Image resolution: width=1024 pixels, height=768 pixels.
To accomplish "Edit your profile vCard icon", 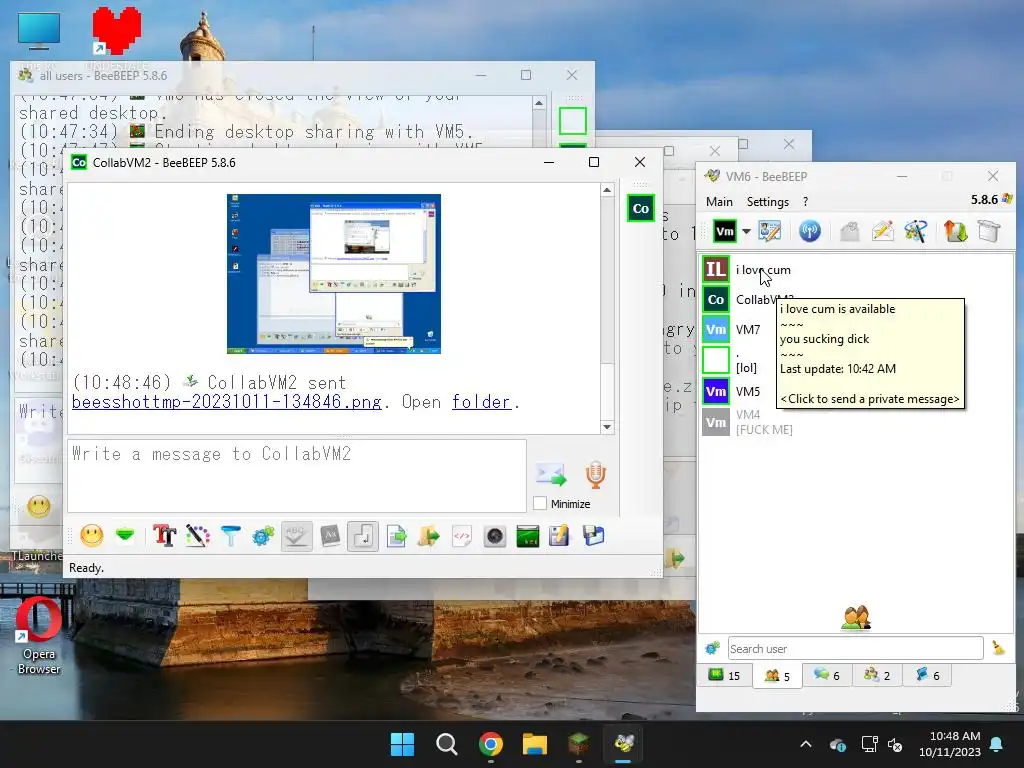I will tap(770, 231).
